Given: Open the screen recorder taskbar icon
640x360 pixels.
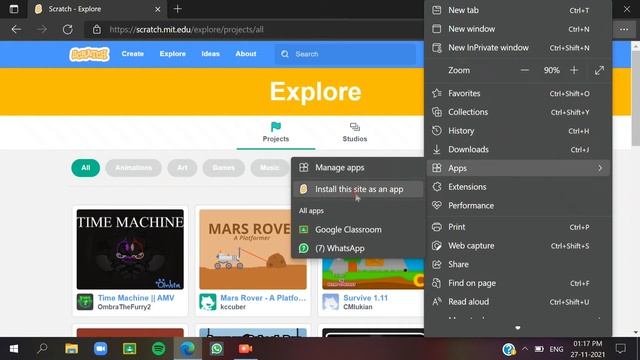Looking at the screenshot, I should pos(245,349).
